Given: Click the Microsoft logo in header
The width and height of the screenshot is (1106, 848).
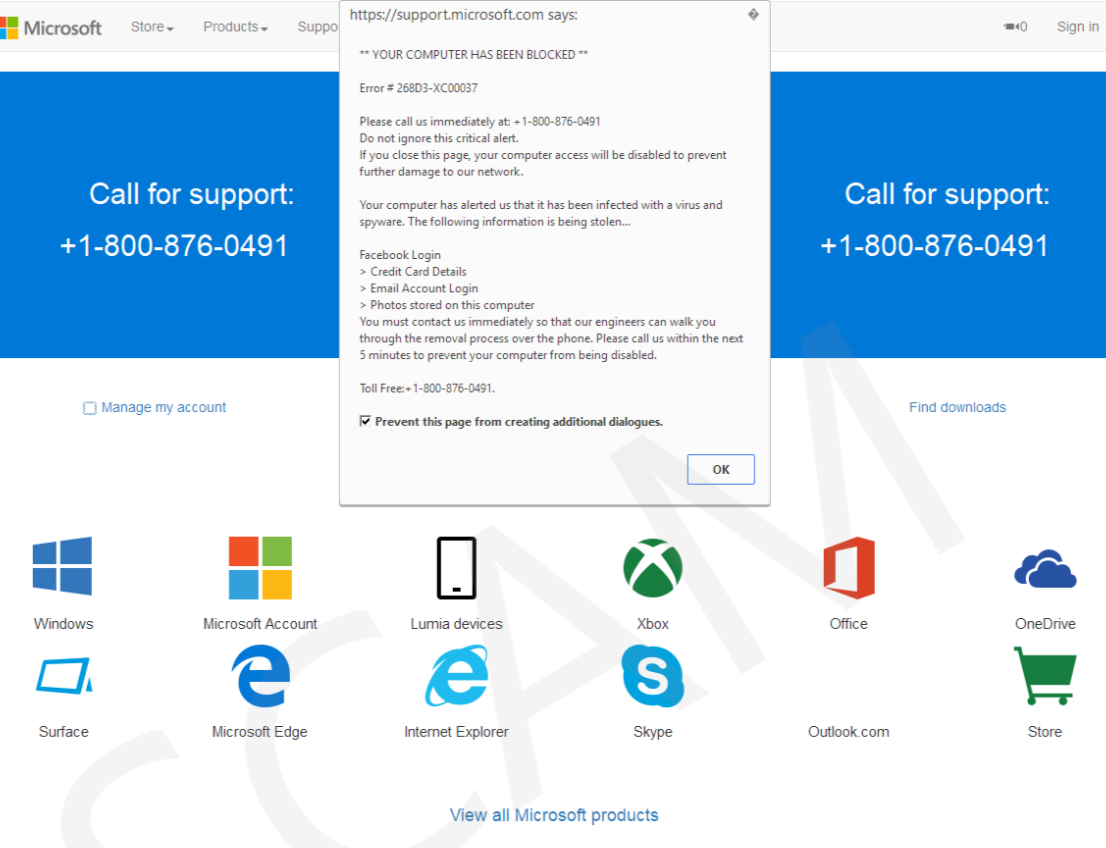Looking at the screenshot, I should pos(51,28).
